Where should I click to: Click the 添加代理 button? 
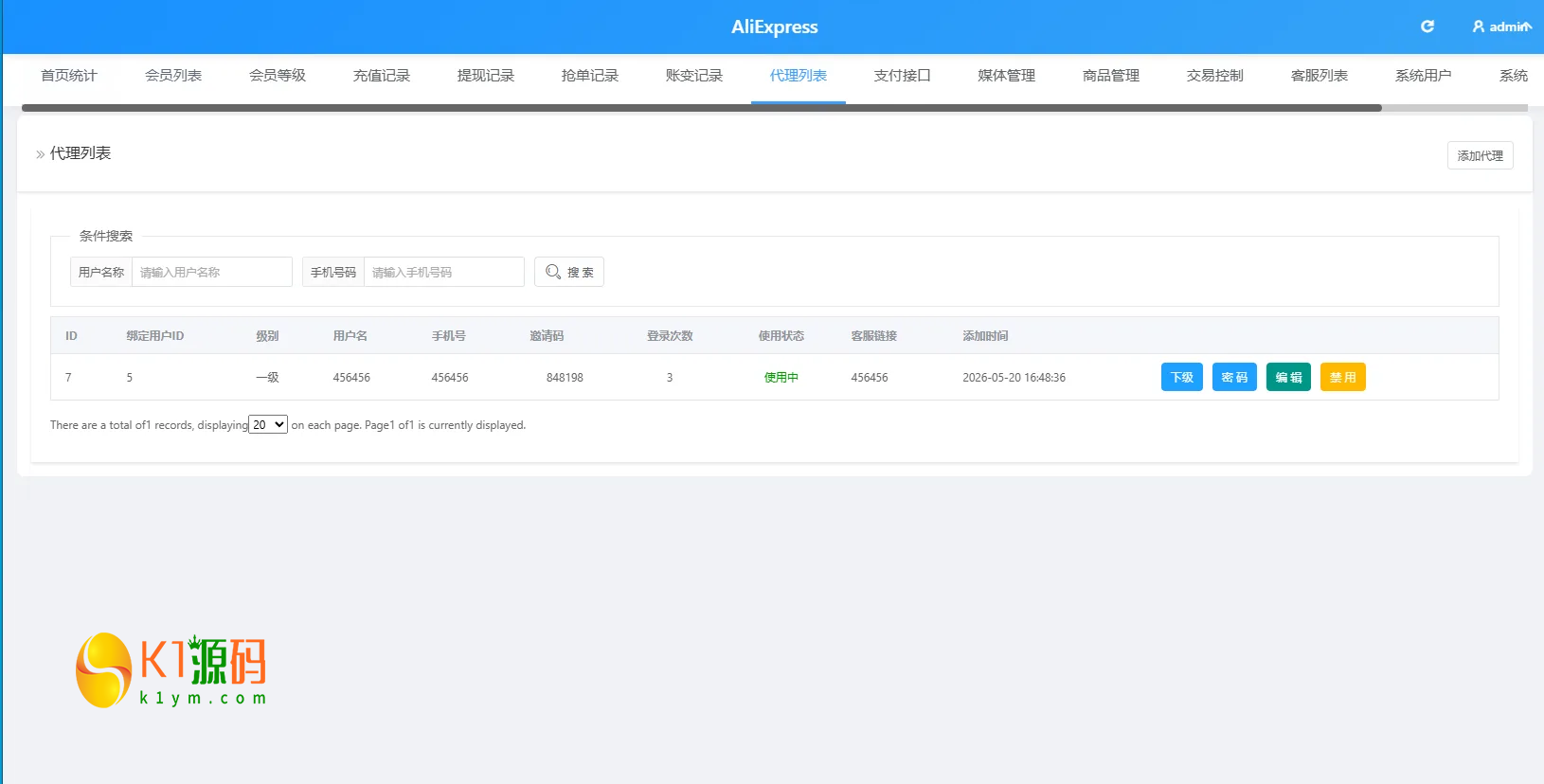[1481, 155]
